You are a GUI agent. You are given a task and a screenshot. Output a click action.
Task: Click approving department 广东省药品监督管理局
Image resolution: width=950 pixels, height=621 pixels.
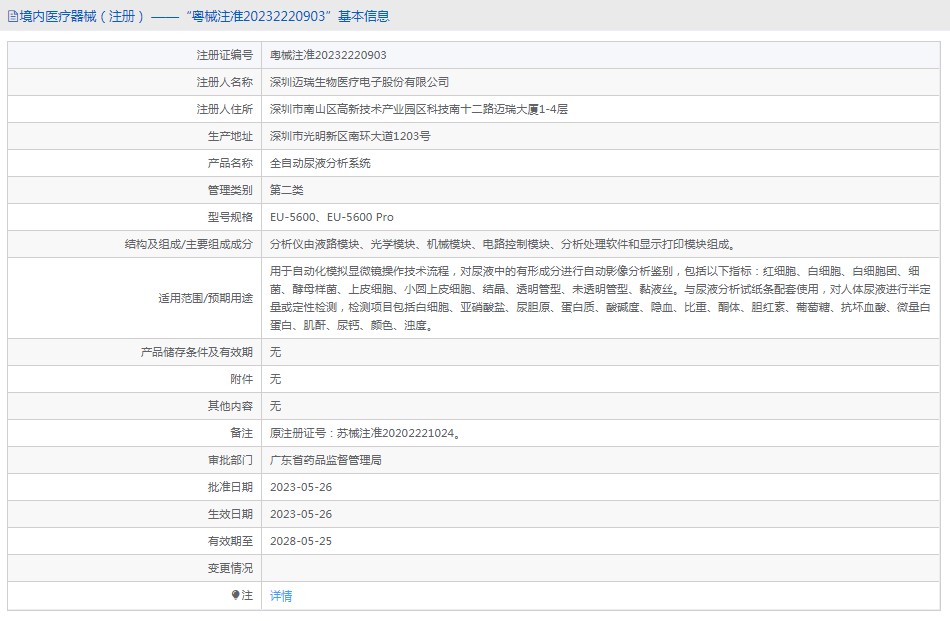(x=325, y=460)
